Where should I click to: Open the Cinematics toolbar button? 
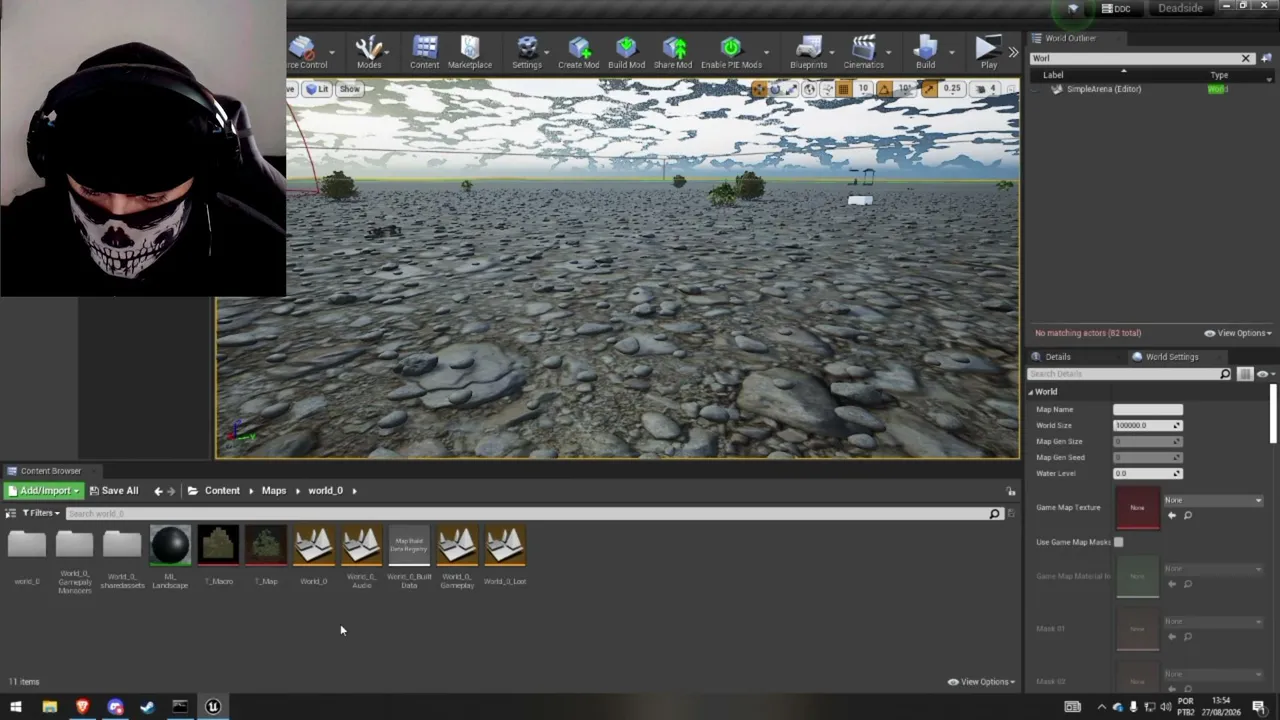[x=863, y=52]
